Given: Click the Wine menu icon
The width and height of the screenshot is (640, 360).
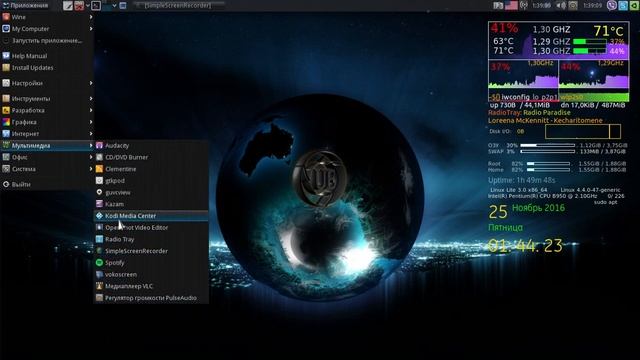Looking at the screenshot, I should (x=6, y=17).
